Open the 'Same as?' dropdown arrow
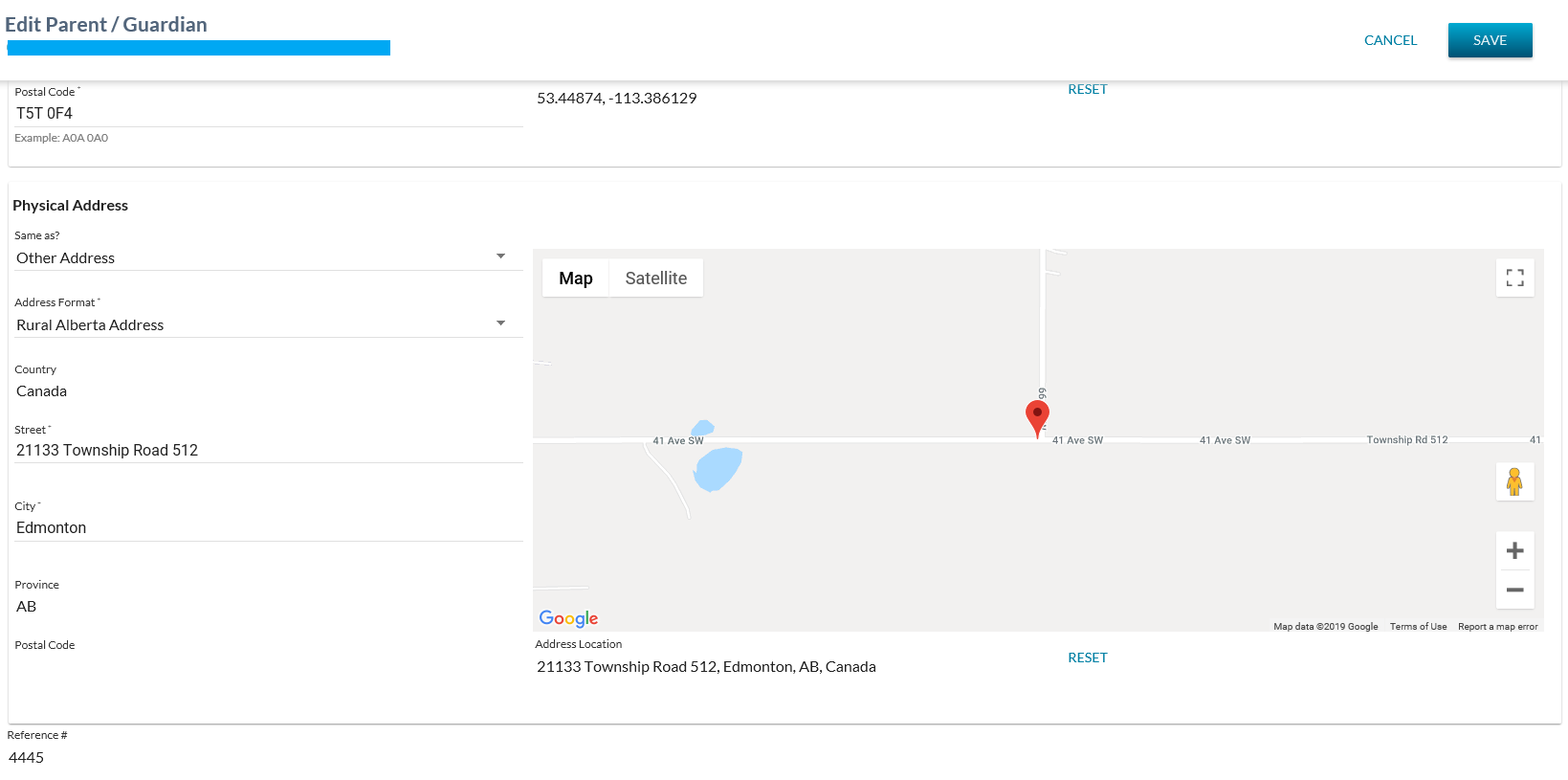The height and width of the screenshot is (780, 1568). pyautogui.click(x=500, y=256)
